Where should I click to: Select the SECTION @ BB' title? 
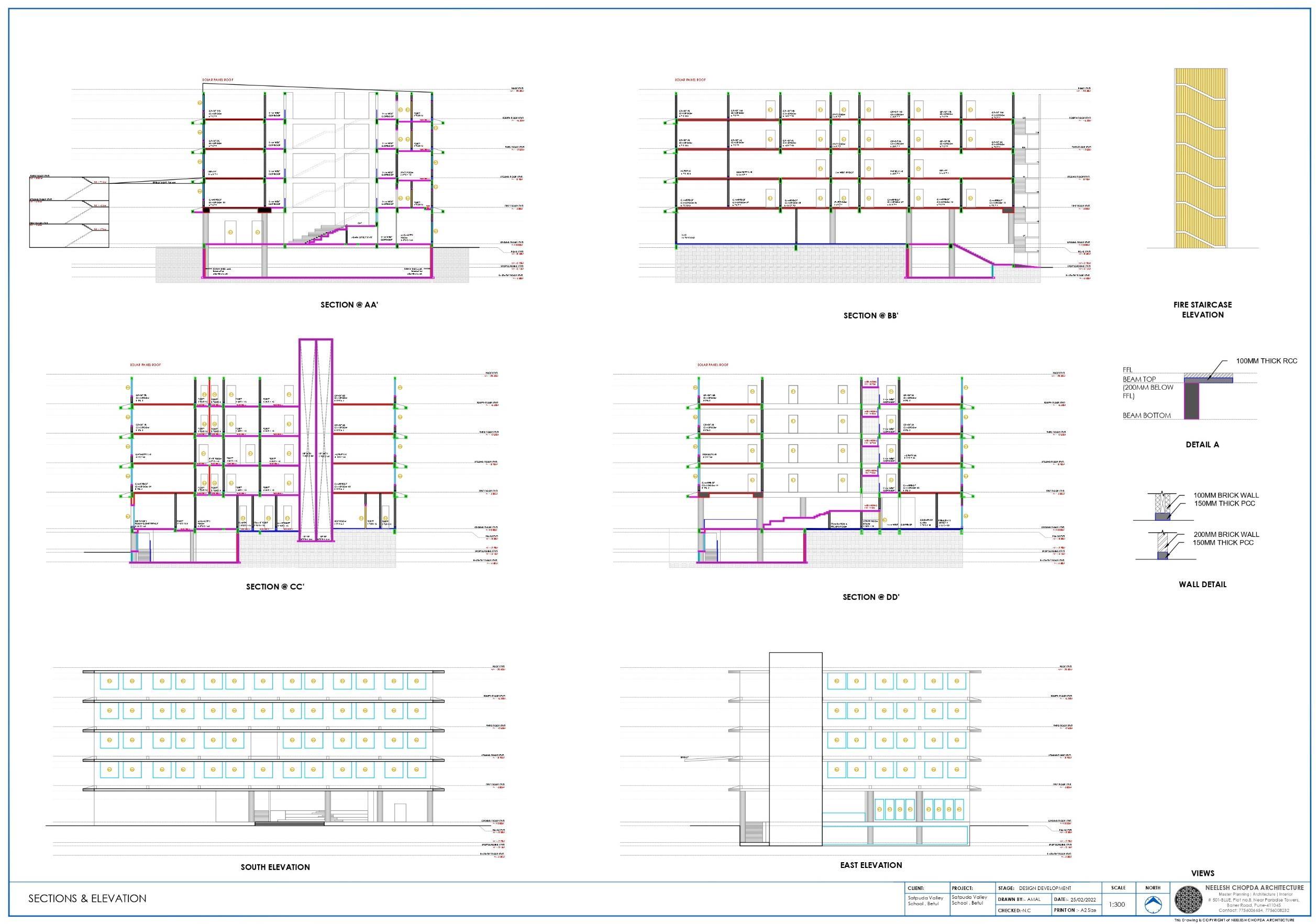point(871,316)
